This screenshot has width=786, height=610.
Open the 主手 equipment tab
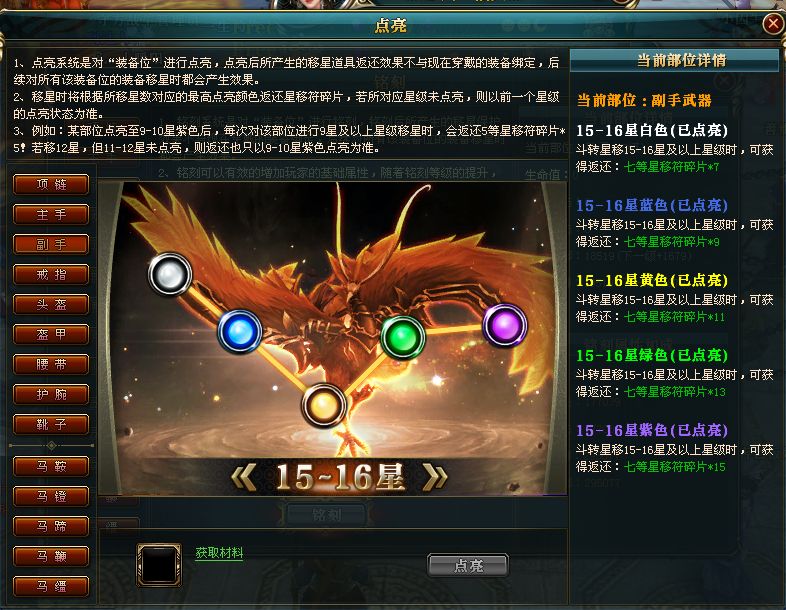point(51,215)
